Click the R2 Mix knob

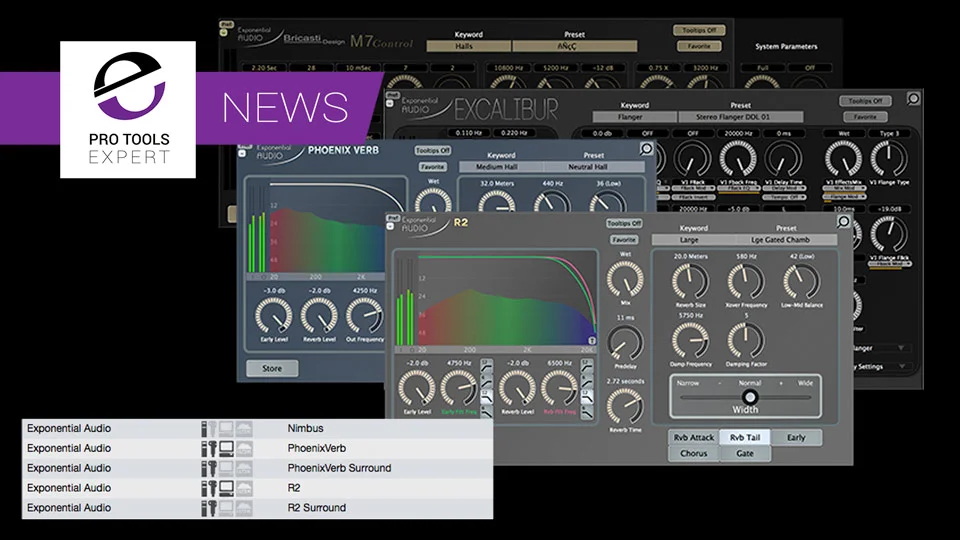[625, 279]
